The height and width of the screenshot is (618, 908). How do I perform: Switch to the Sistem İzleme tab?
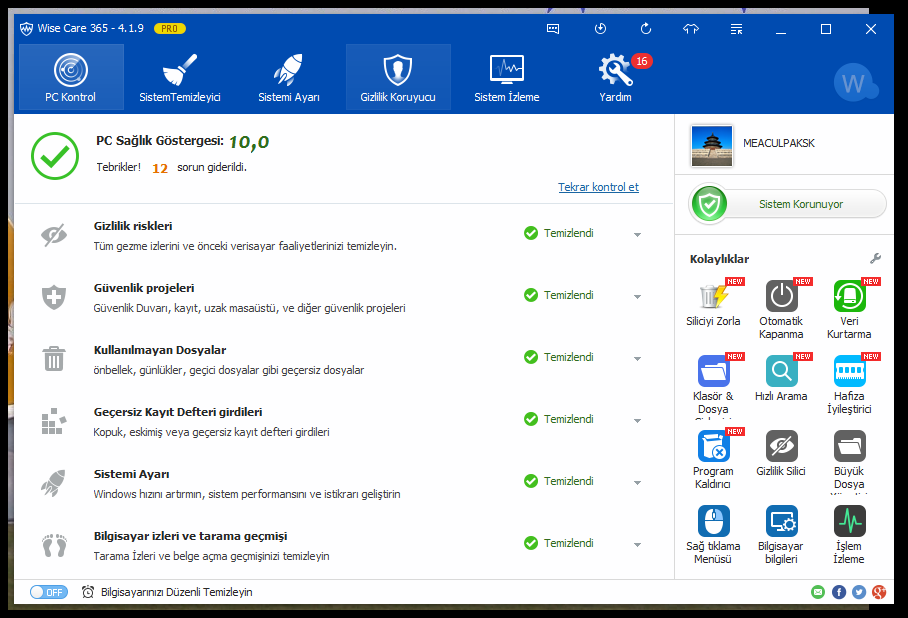(x=507, y=77)
